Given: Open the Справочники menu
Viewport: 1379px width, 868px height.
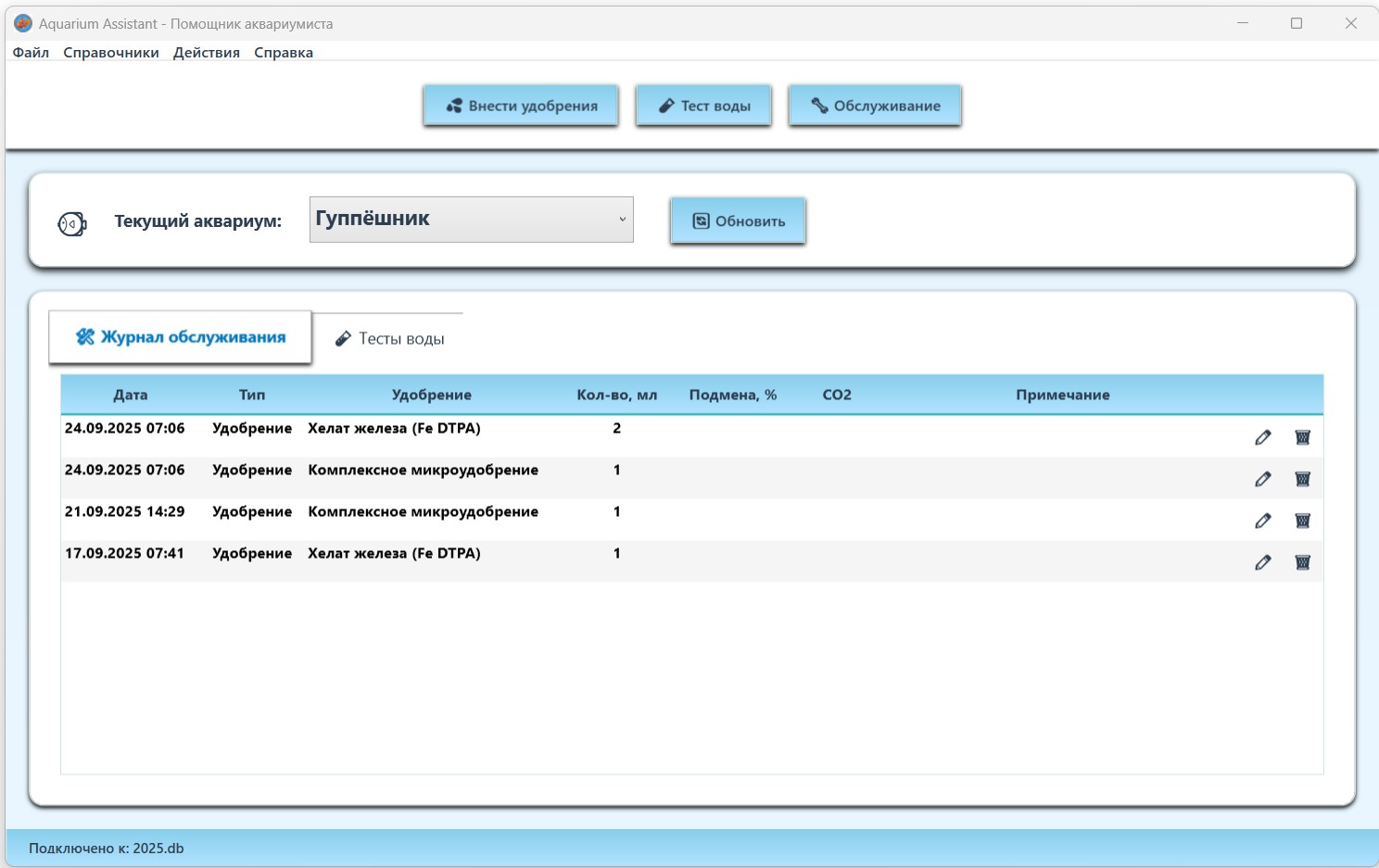Looking at the screenshot, I should pyautogui.click(x=111, y=53).
